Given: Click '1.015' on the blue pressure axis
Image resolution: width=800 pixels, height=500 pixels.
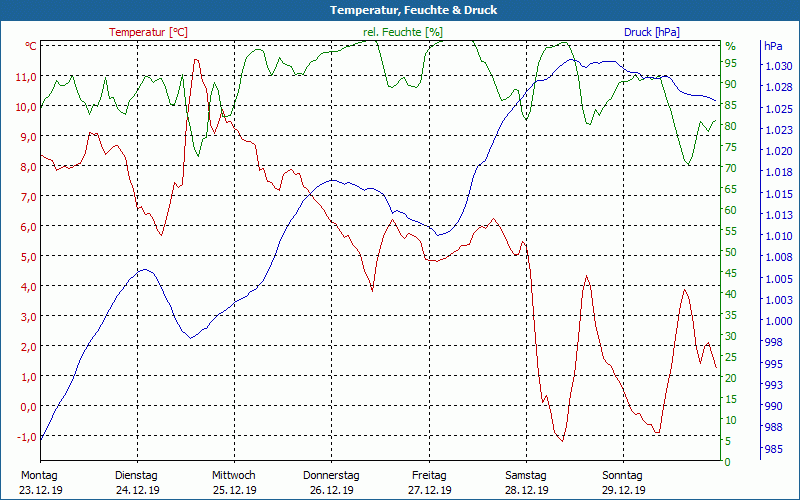Looking at the screenshot, I should coord(779,194).
